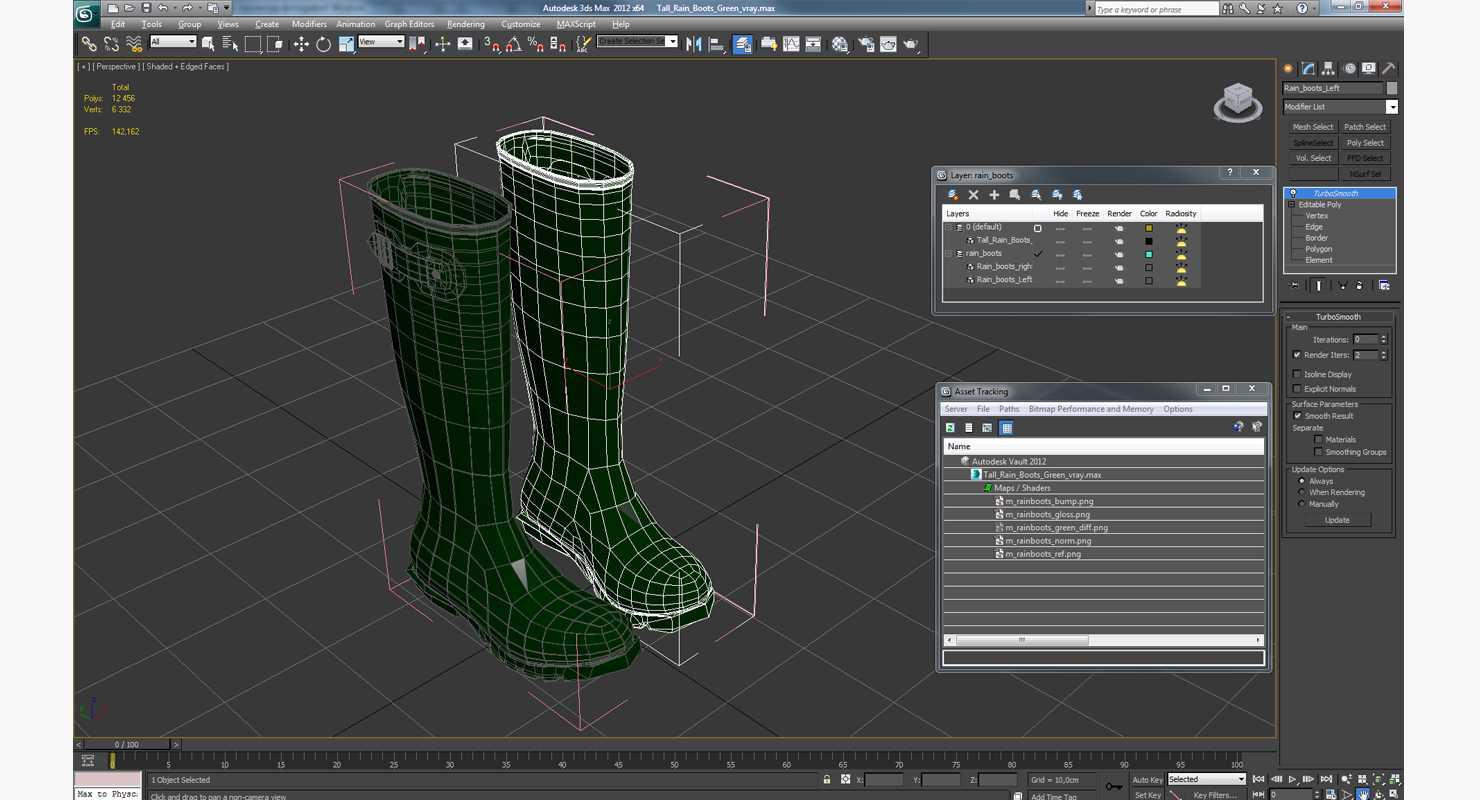Add selected objects to layer with plus icon

point(994,195)
